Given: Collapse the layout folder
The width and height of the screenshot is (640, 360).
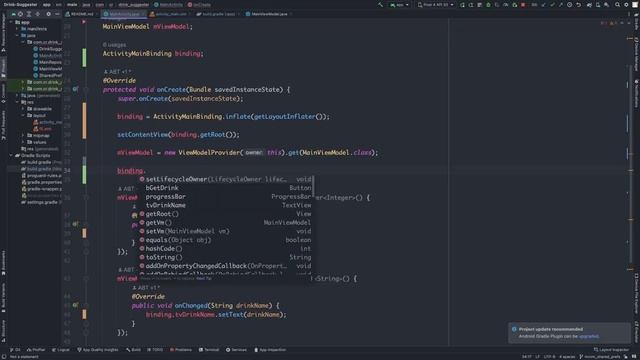Looking at the screenshot, I should coord(23,116).
